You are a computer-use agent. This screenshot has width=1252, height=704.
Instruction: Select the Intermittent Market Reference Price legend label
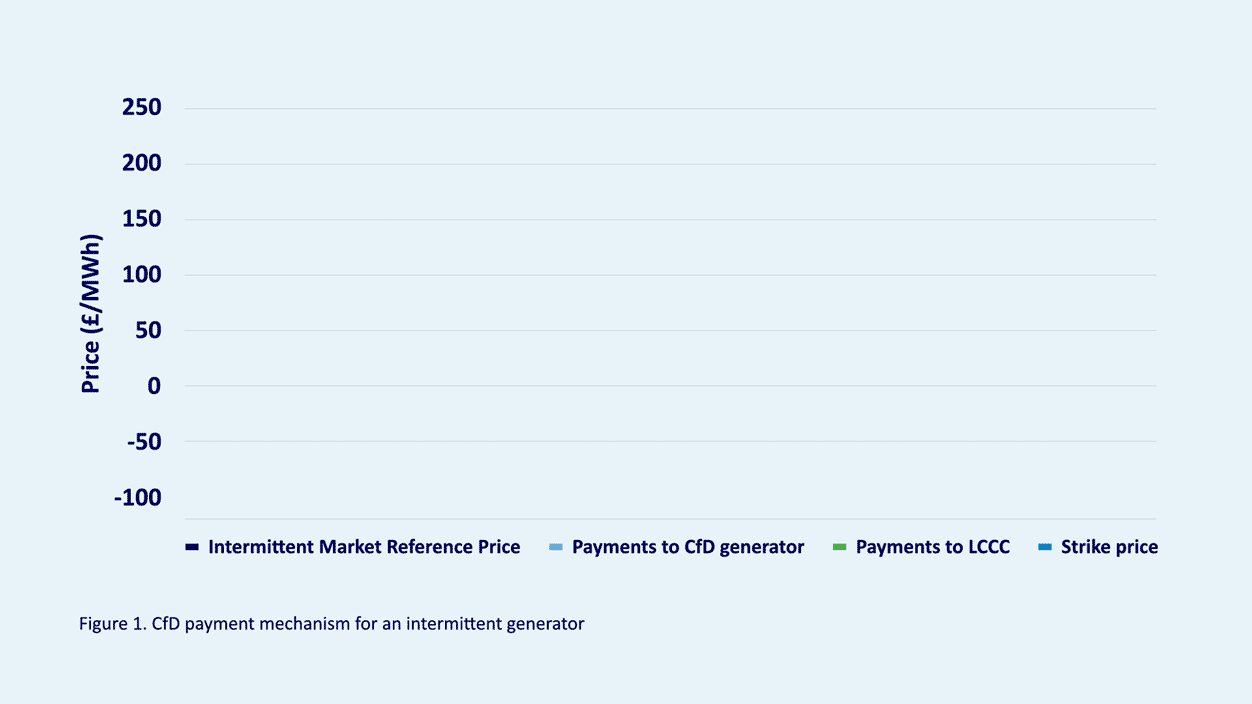pyautogui.click(x=364, y=547)
